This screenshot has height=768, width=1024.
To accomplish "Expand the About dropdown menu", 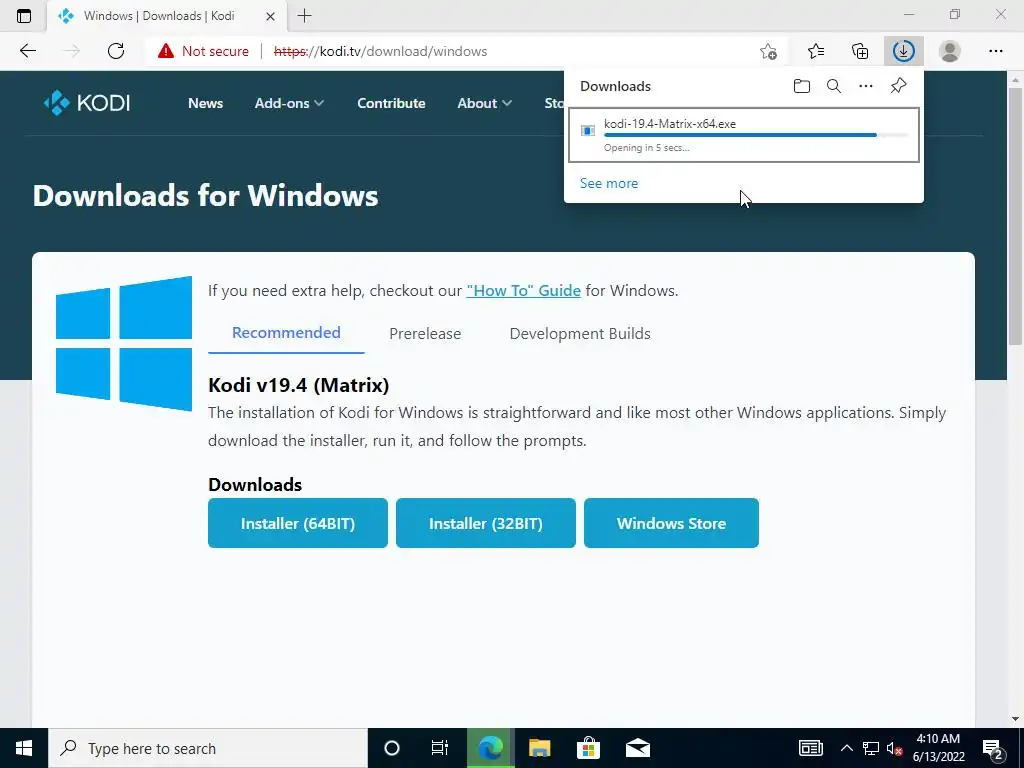I will tap(484, 103).
